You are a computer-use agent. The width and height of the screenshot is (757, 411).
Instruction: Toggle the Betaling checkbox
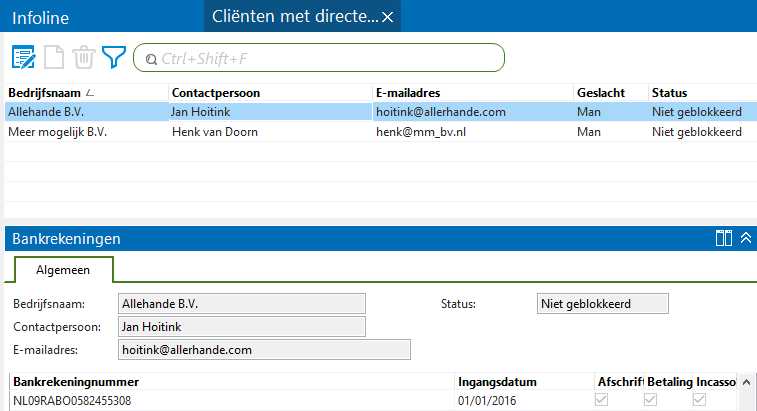[650, 399]
